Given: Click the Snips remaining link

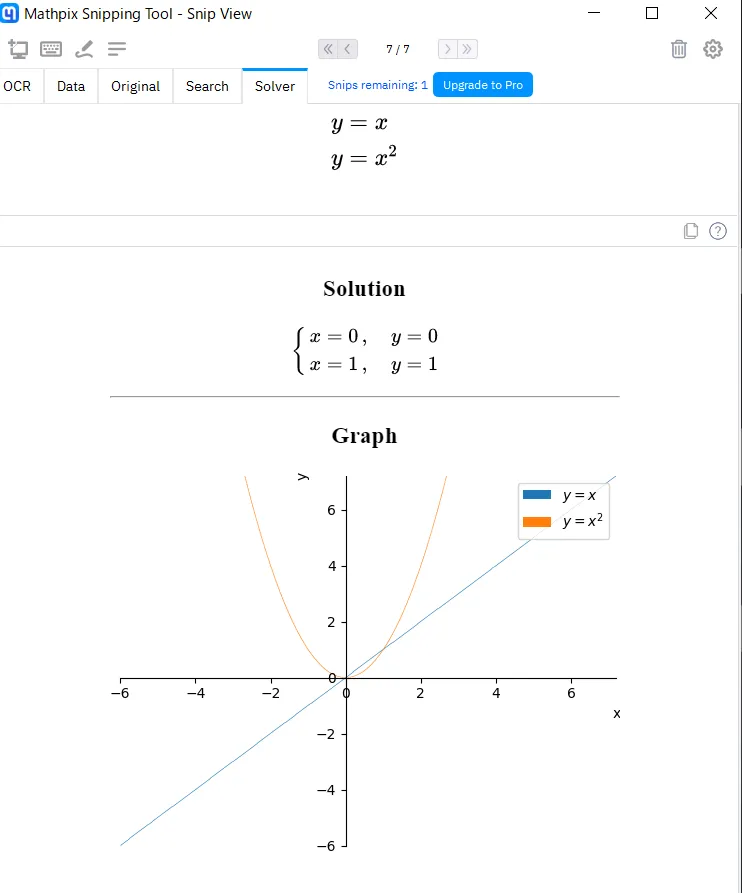Looking at the screenshot, I should [x=377, y=85].
